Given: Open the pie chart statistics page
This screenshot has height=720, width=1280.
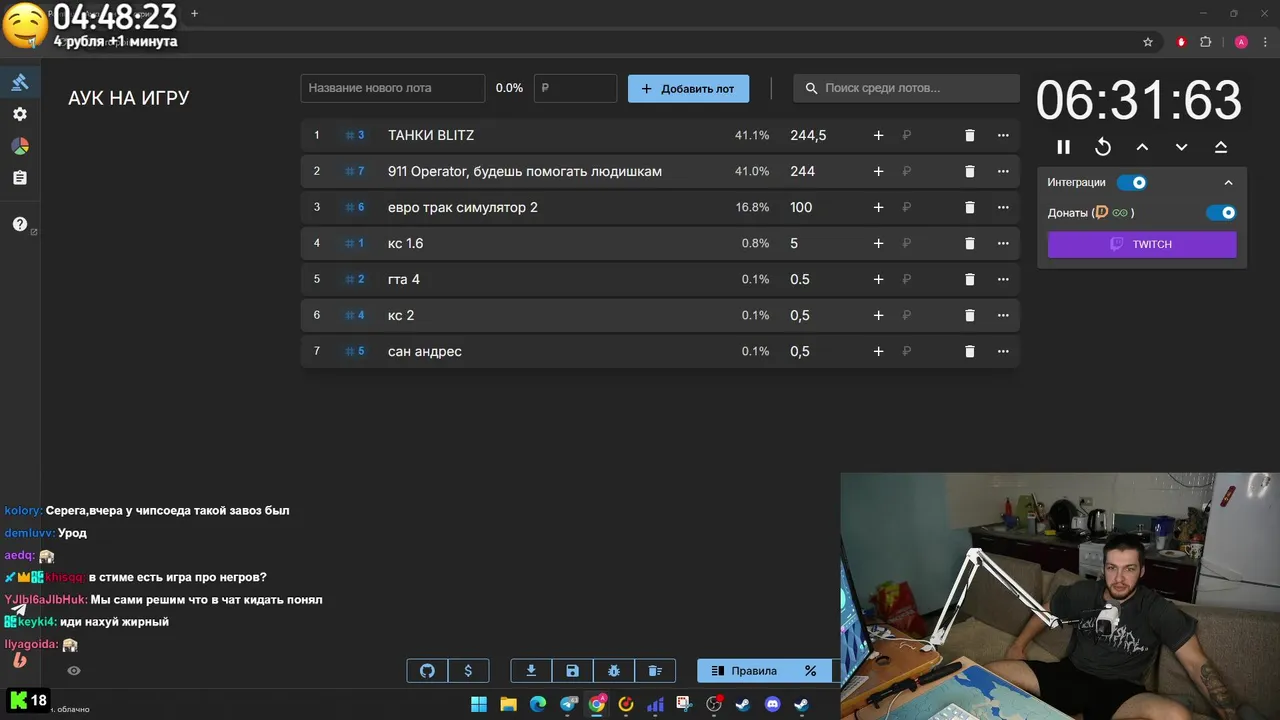Looking at the screenshot, I should 19,146.
